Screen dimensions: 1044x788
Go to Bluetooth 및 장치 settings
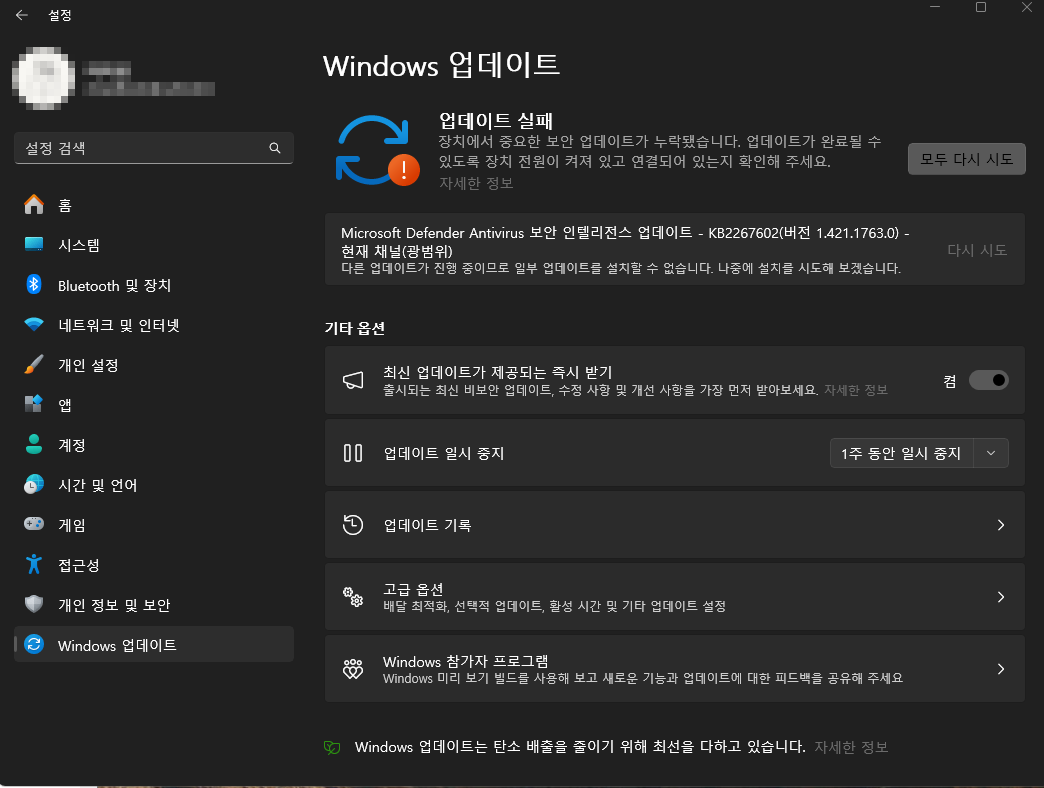point(154,285)
